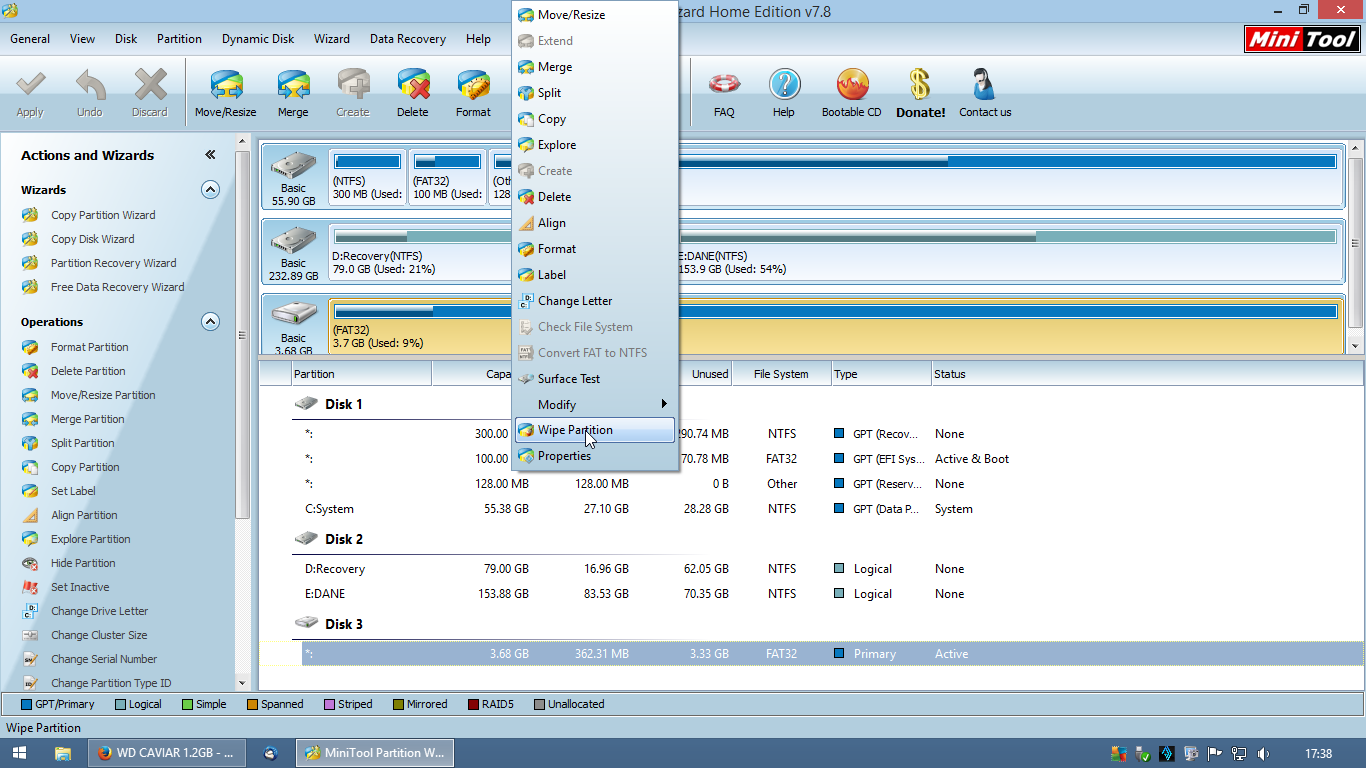The image size is (1366, 768).
Task: Select Merge Partition in the Operations list
Action: (87, 419)
